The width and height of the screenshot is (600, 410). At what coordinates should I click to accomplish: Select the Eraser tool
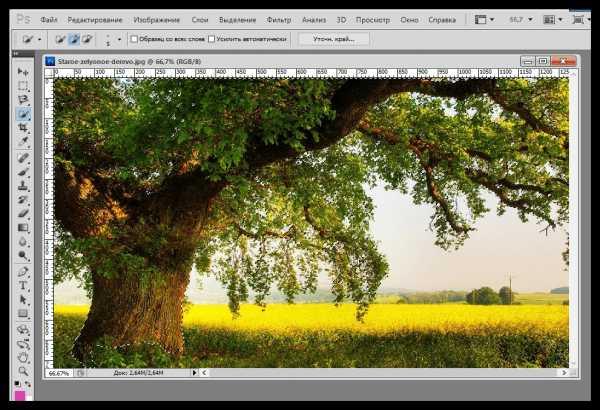pos(23,214)
